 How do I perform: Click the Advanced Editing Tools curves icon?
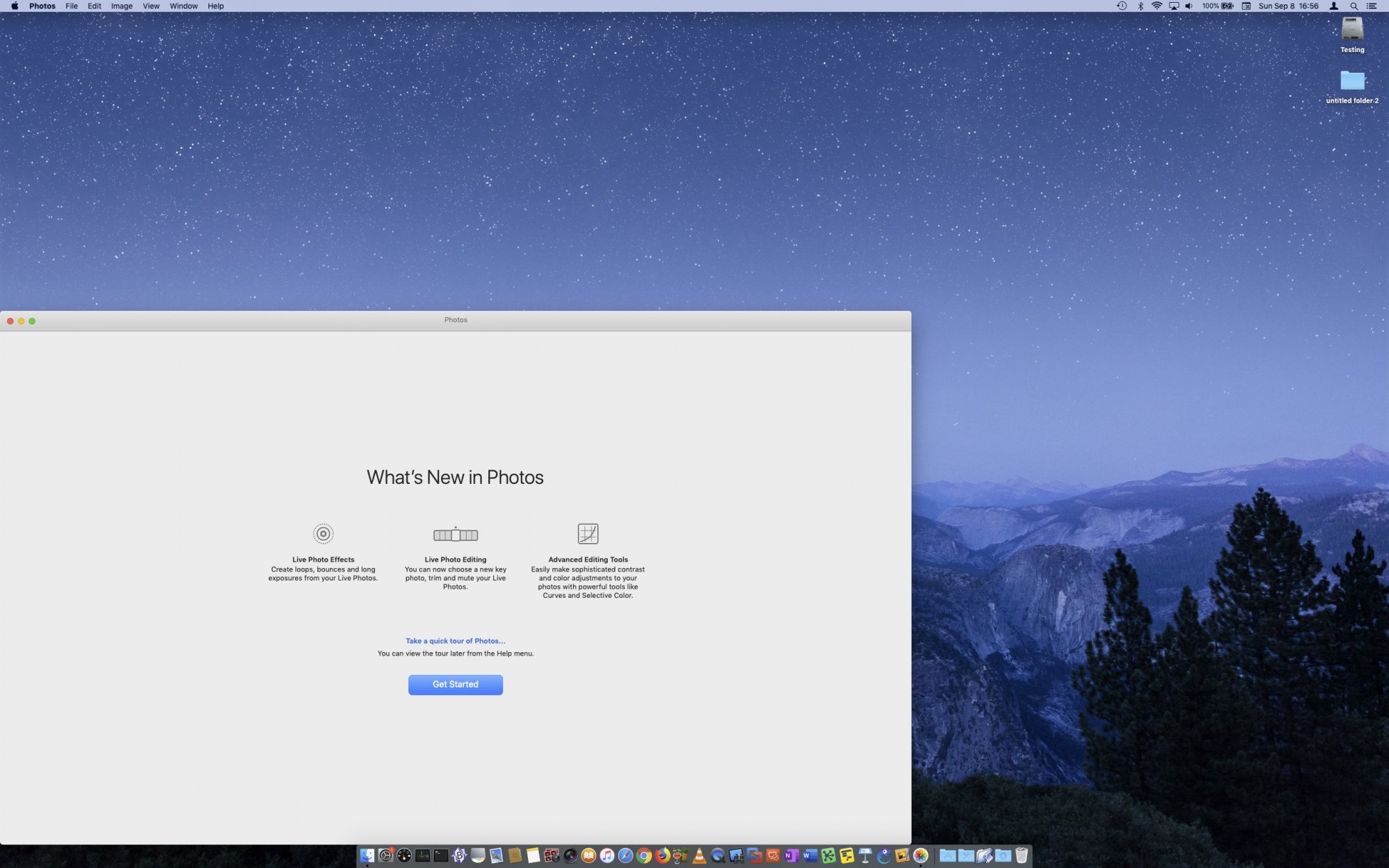click(x=588, y=533)
